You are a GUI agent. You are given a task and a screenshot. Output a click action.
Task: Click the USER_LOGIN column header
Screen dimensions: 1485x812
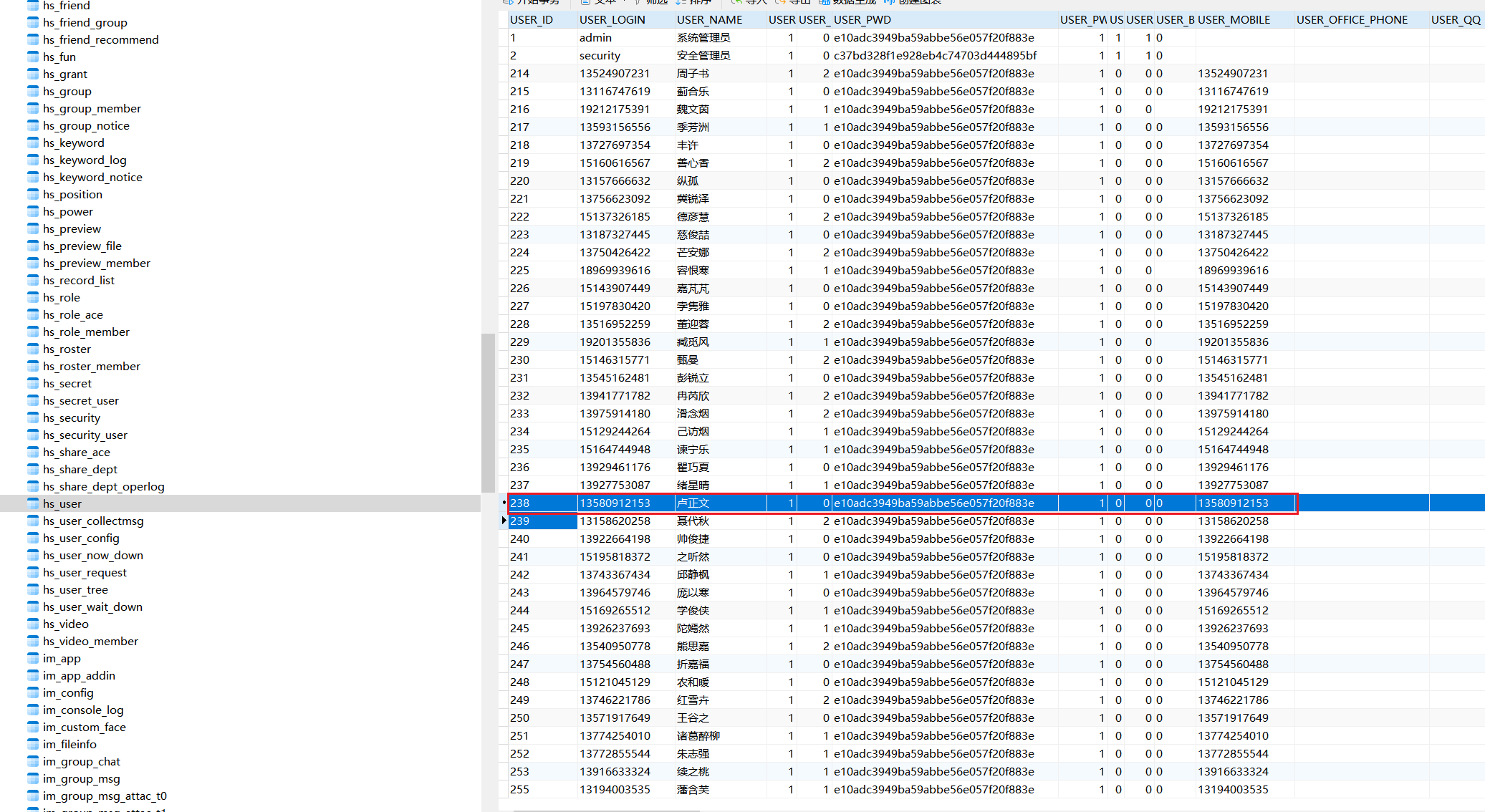coord(612,19)
